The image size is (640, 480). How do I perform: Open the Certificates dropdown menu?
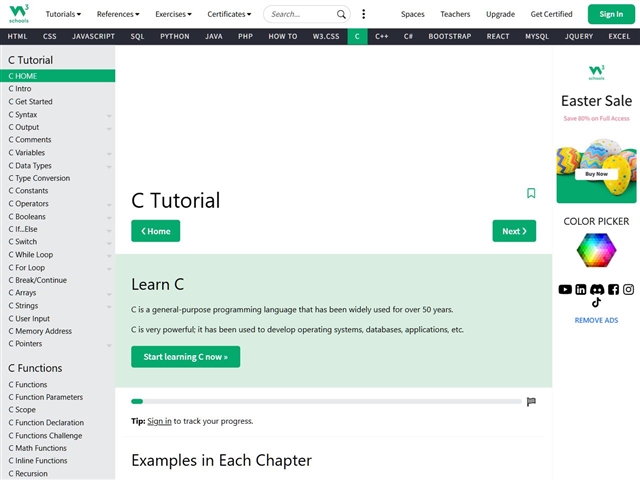click(229, 14)
